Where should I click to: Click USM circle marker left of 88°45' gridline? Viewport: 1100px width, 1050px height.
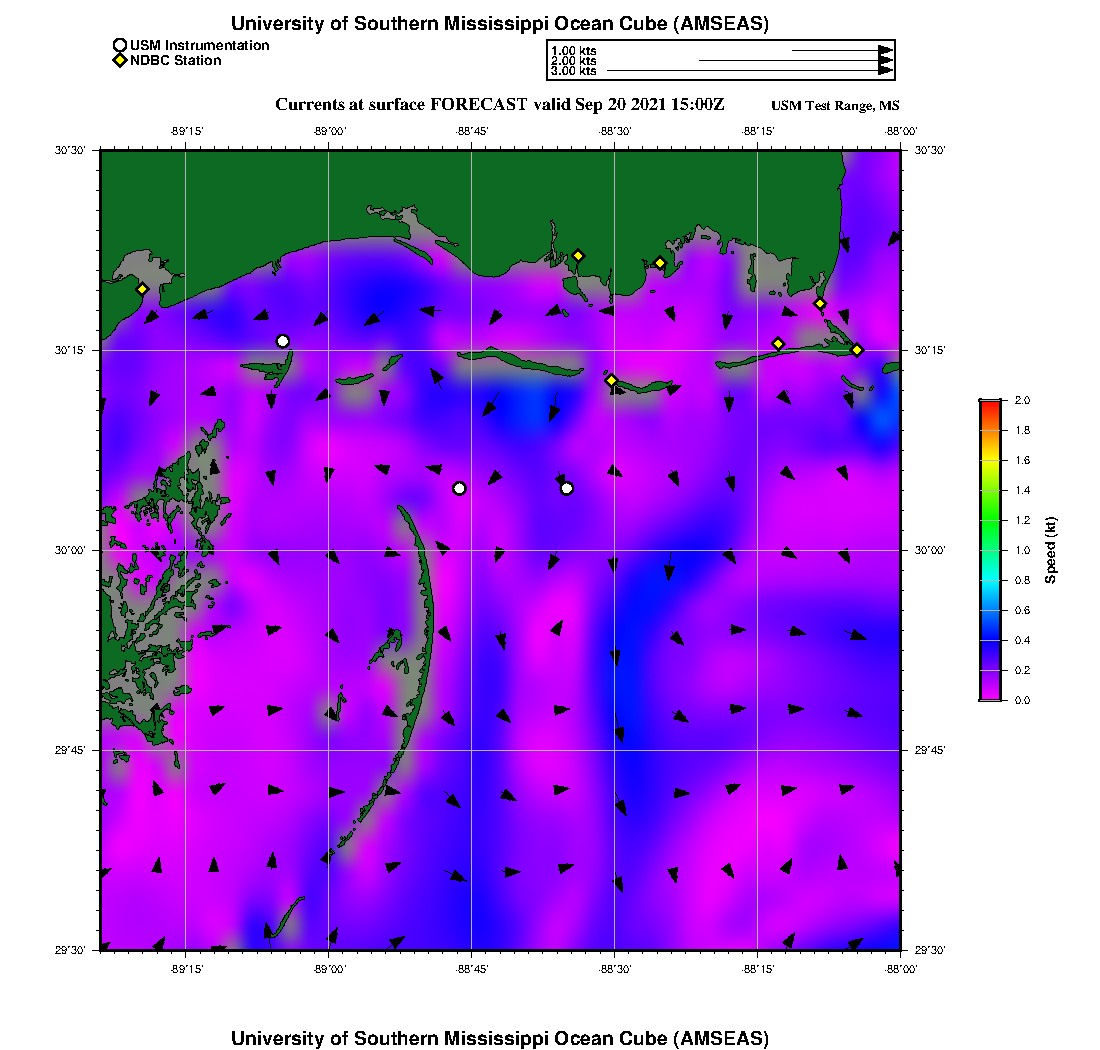459,488
